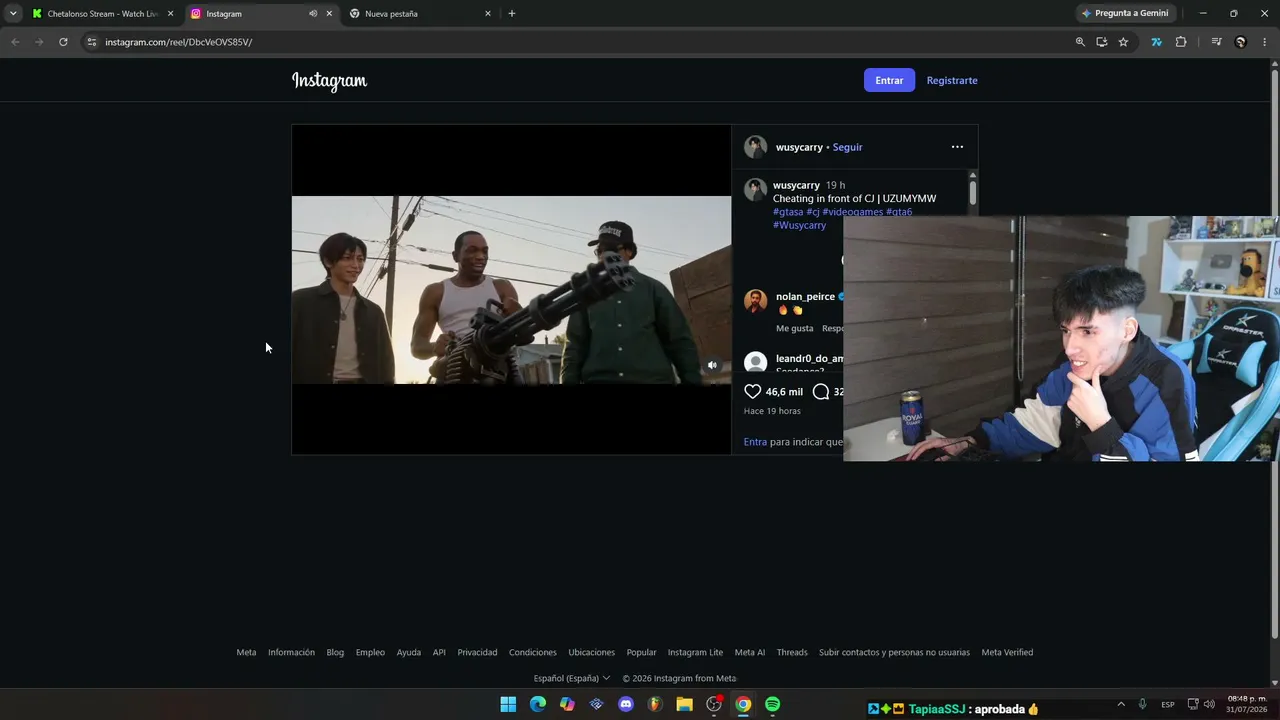Open the post options three-dot menu
Viewport: 1280px width, 720px height.
(x=957, y=147)
